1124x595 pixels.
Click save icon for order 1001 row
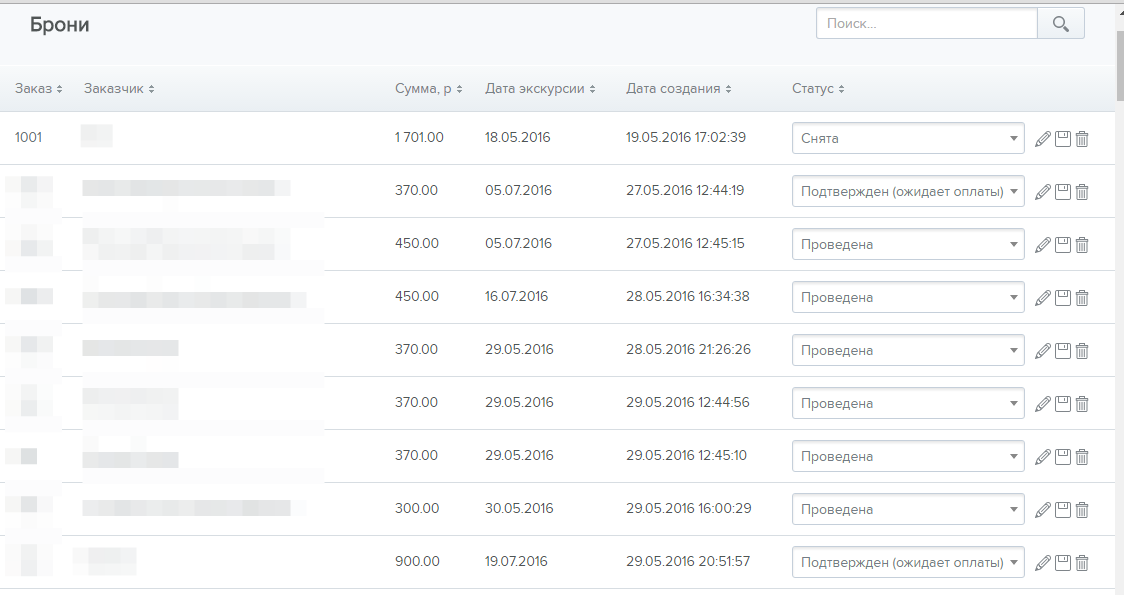point(1063,139)
